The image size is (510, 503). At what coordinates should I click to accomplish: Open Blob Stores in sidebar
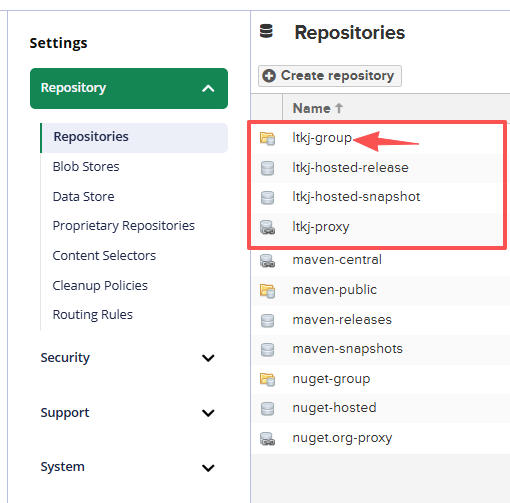[x=86, y=167]
